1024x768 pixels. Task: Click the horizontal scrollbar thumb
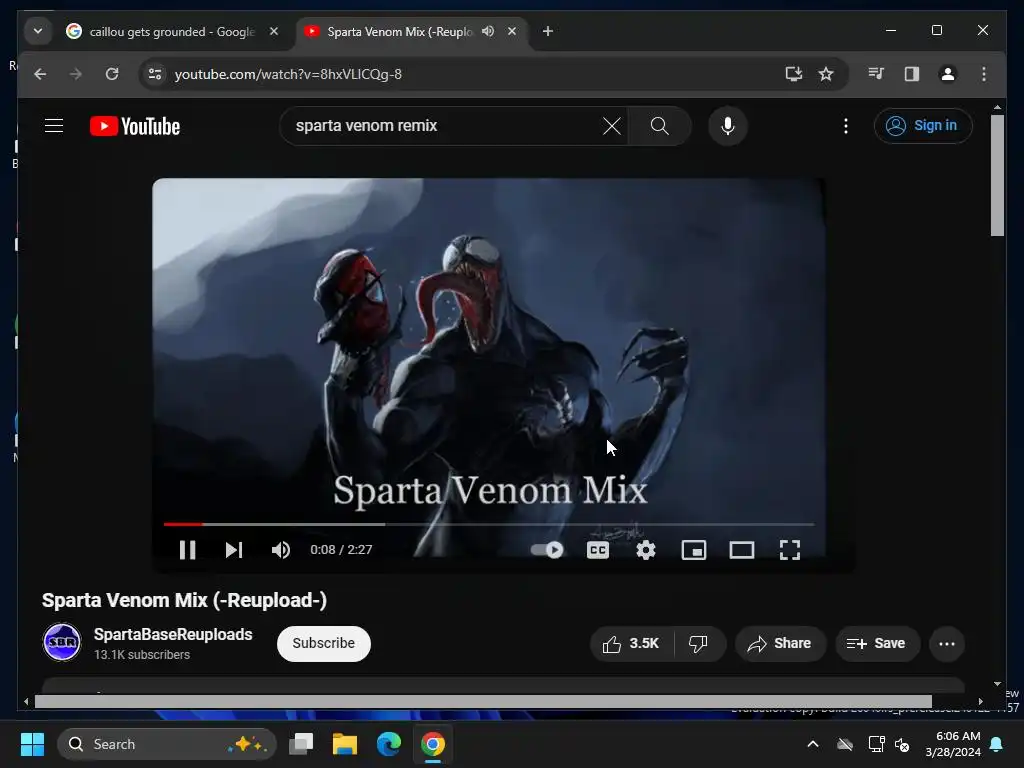pyautogui.click(x=483, y=701)
